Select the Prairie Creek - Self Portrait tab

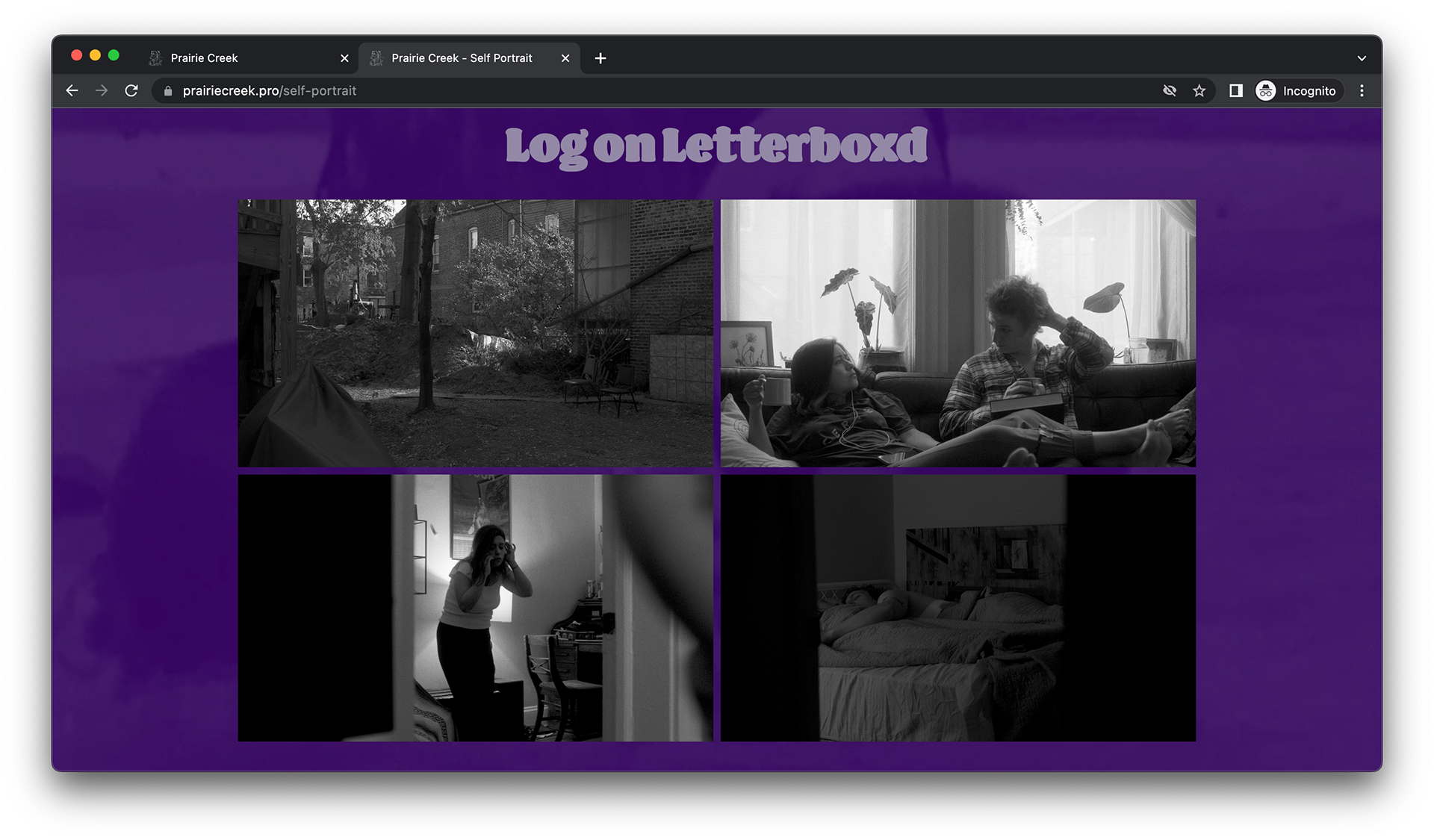point(469,58)
